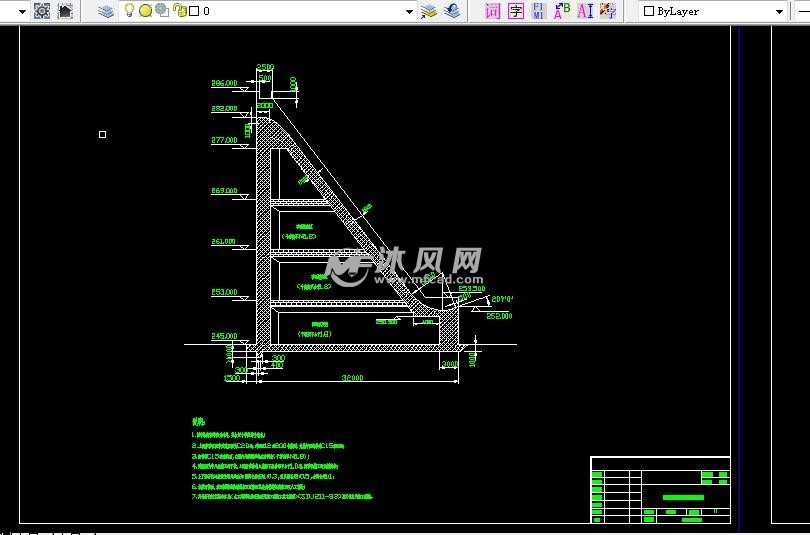Click the 'AB' text conversion icon

coord(562,11)
